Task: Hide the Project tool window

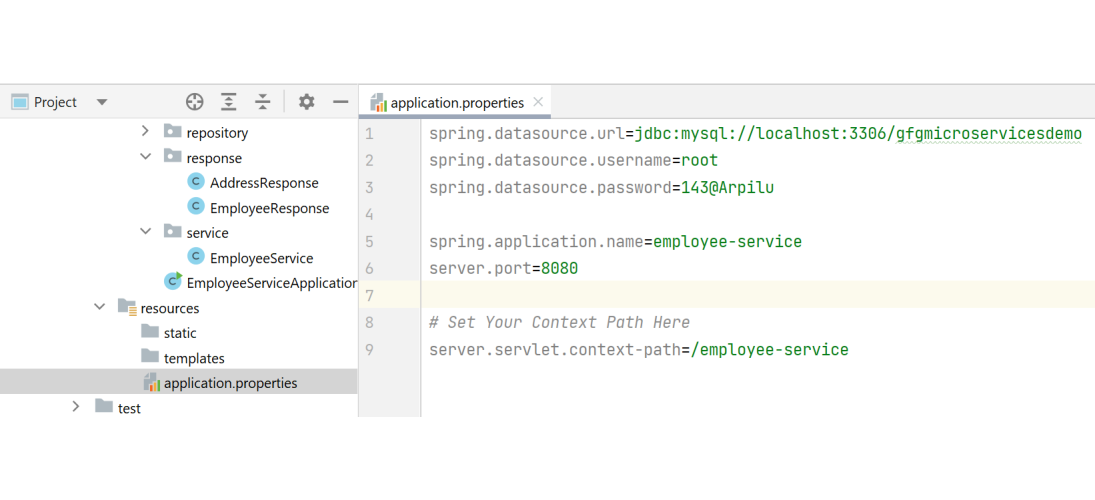Action: [340, 102]
